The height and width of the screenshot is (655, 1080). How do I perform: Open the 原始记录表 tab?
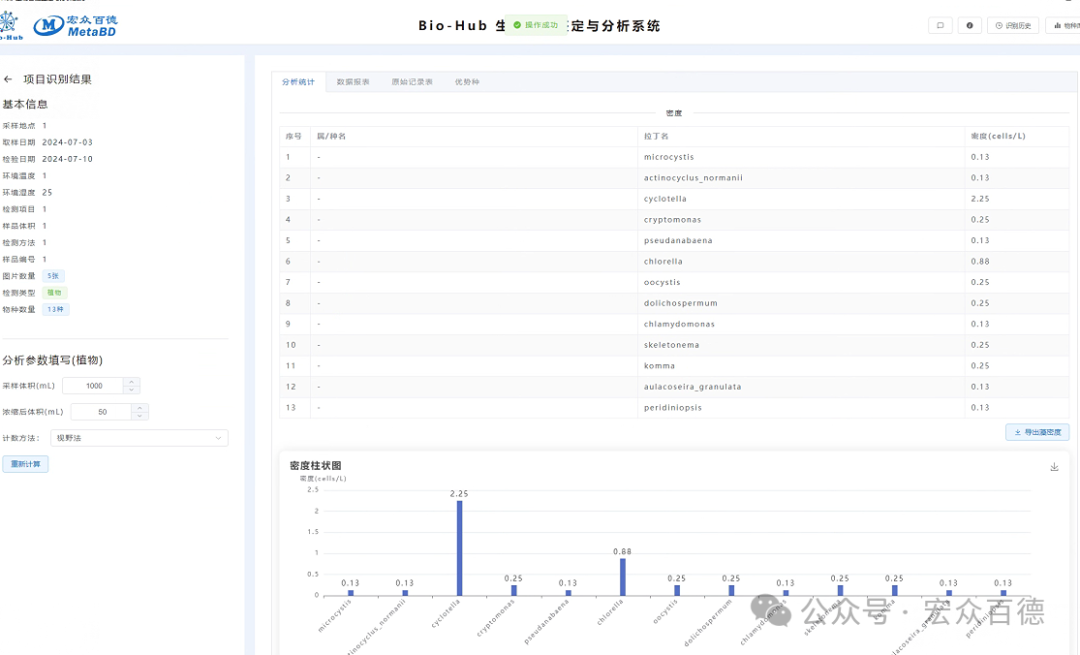pyautogui.click(x=412, y=82)
